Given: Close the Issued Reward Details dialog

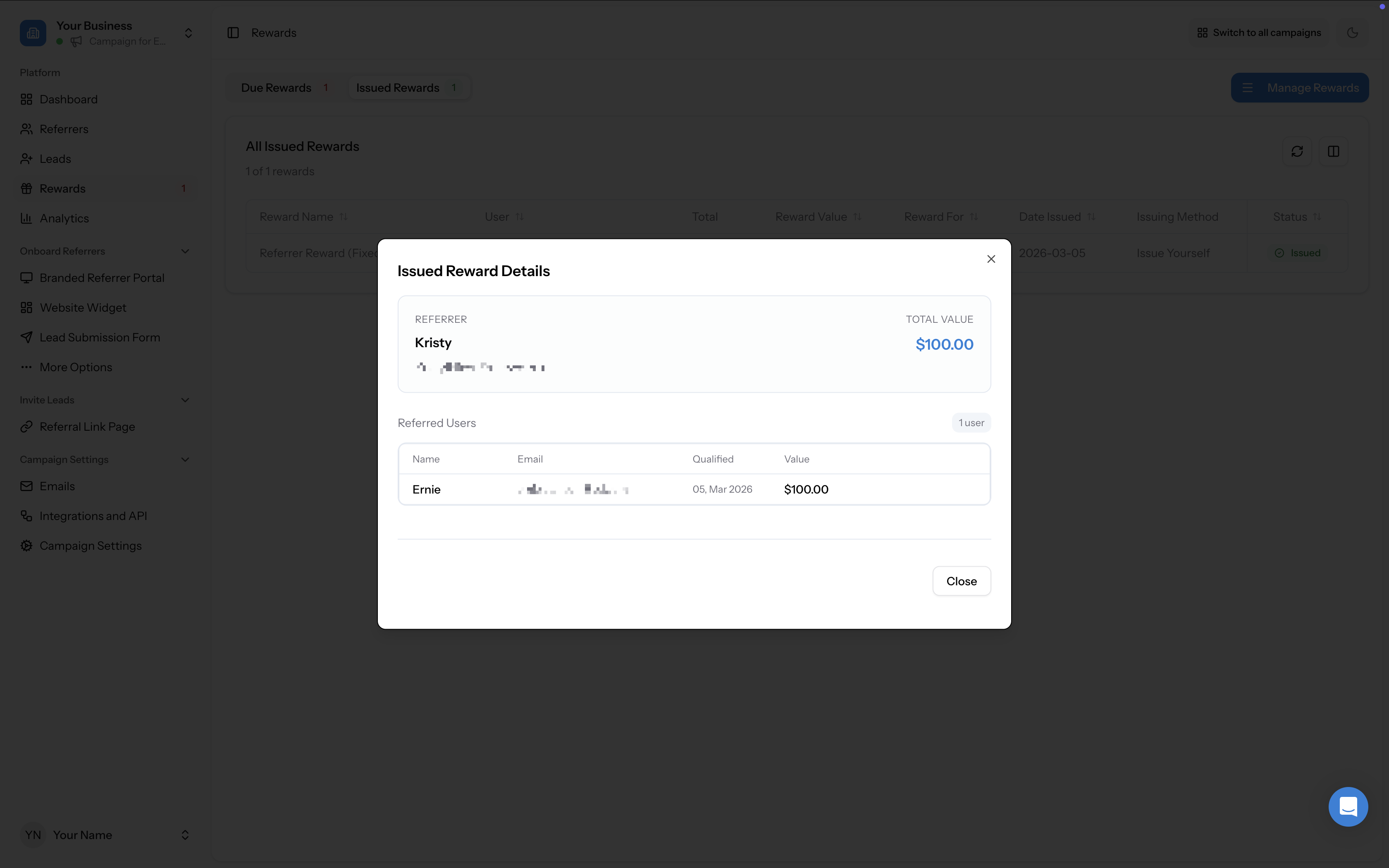Looking at the screenshot, I should click(990, 258).
